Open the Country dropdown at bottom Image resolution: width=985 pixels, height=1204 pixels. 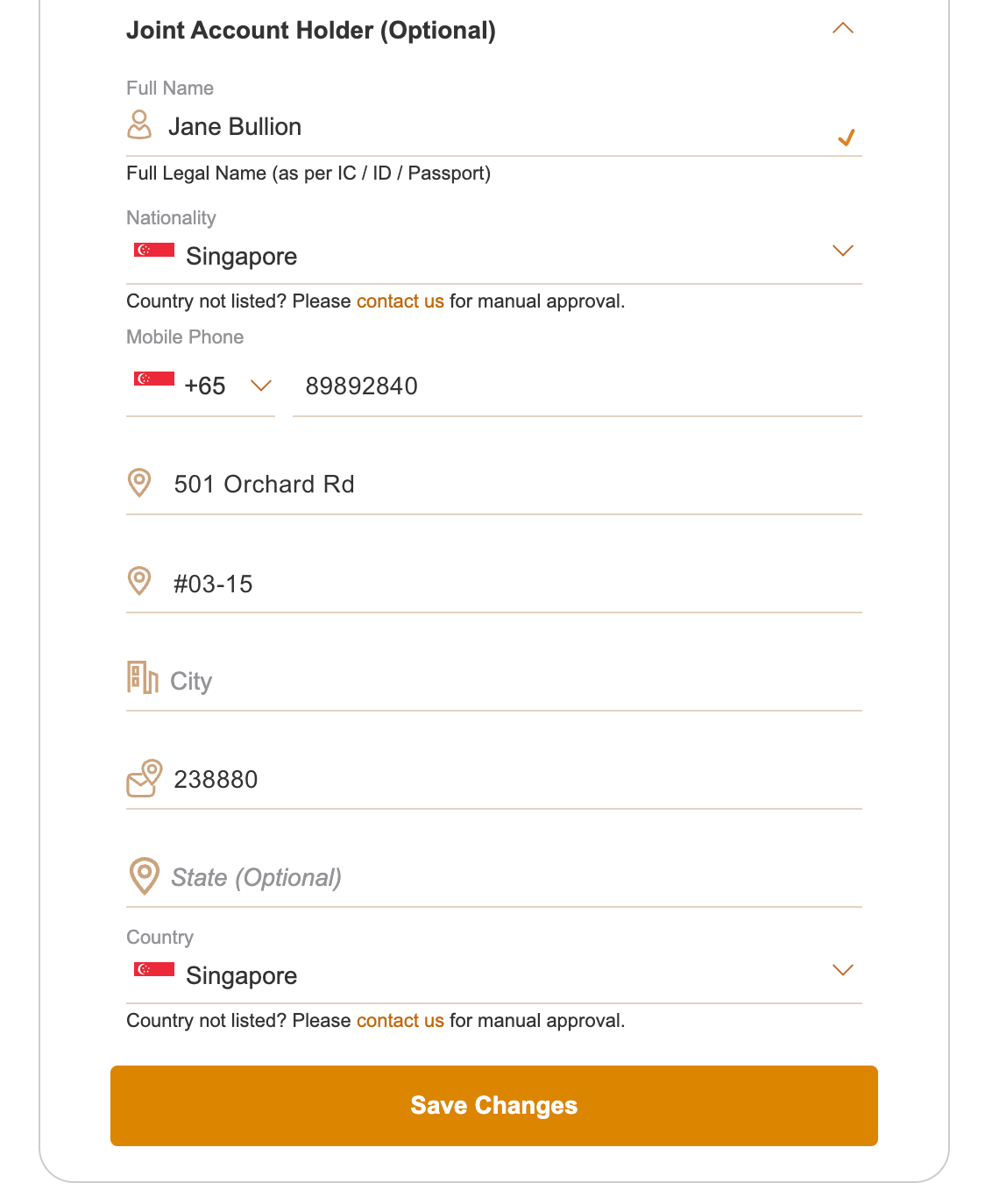842,970
